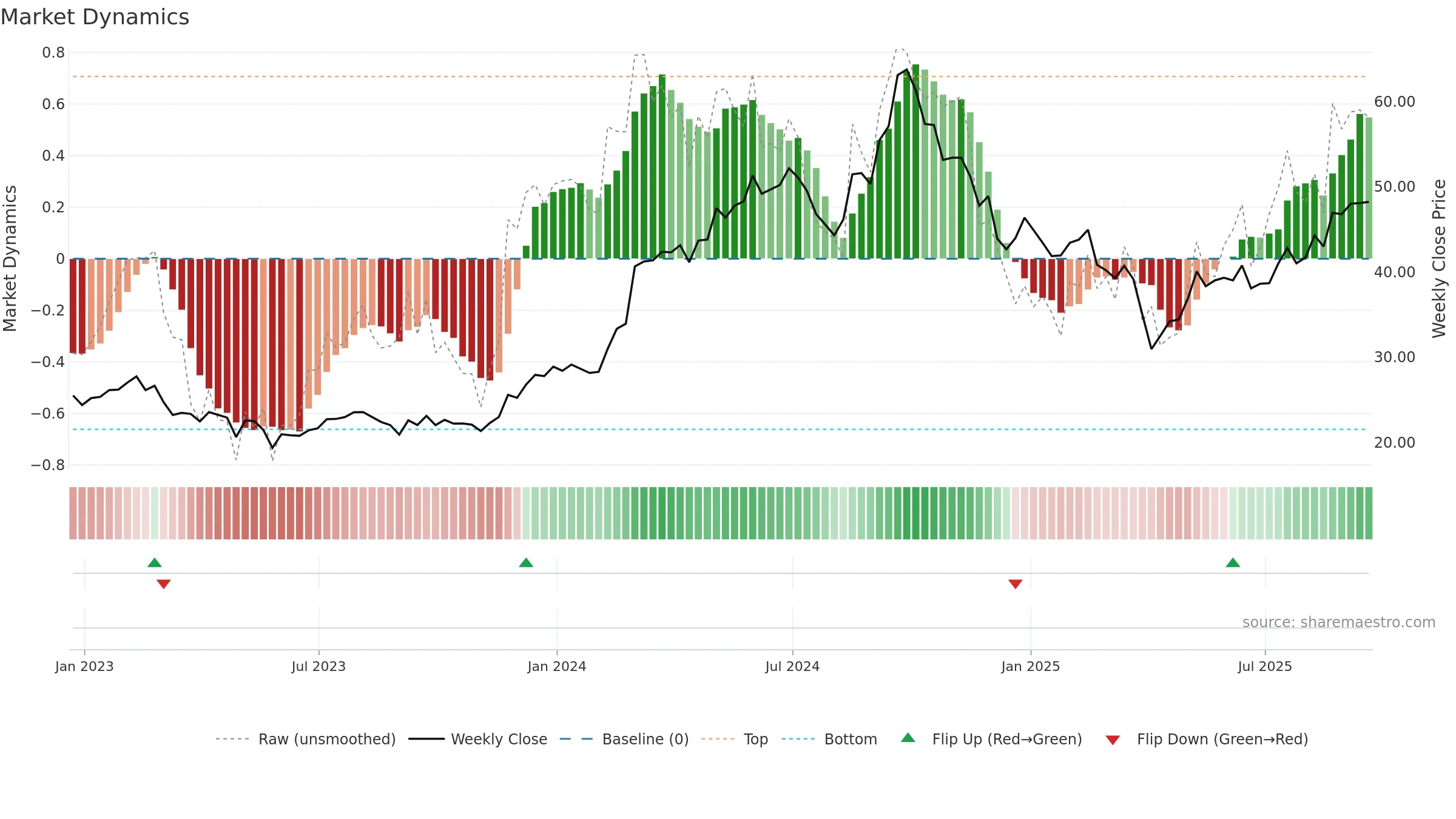The width and height of the screenshot is (1456, 819).
Task: Click the Jul 2023 axis label
Action: pyautogui.click(x=318, y=666)
